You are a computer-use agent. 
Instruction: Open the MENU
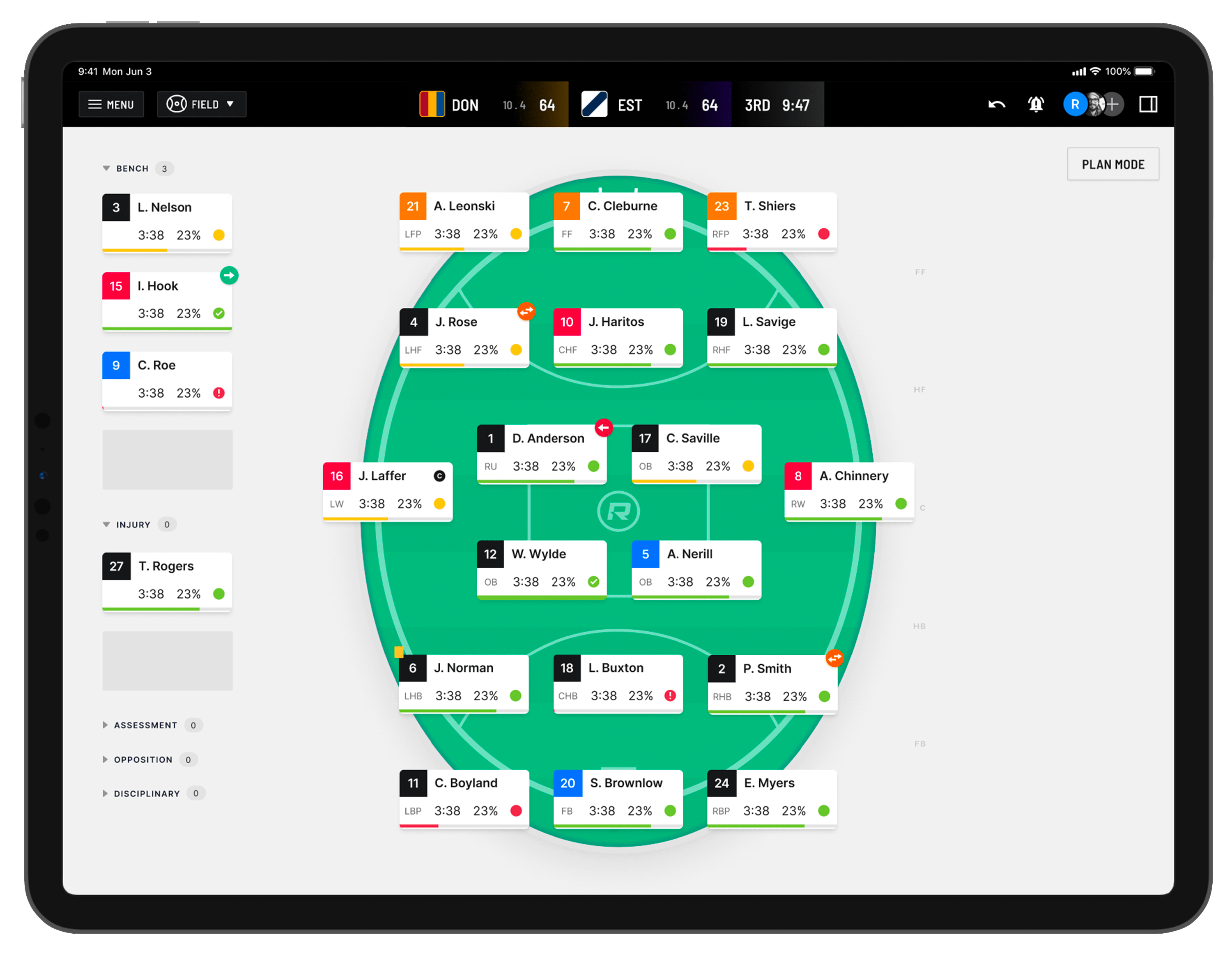coord(111,104)
